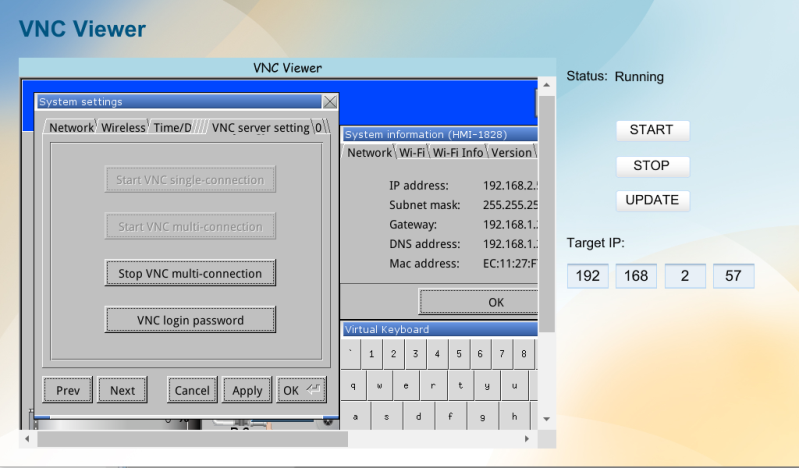Tap the a key on Virtual Keyboard
Image resolution: width=799 pixels, height=468 pixels.
[355, 417]
